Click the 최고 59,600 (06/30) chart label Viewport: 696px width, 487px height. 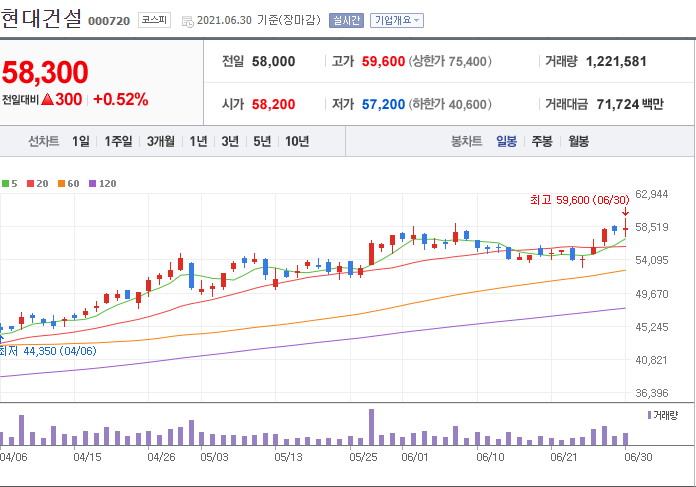579,200
